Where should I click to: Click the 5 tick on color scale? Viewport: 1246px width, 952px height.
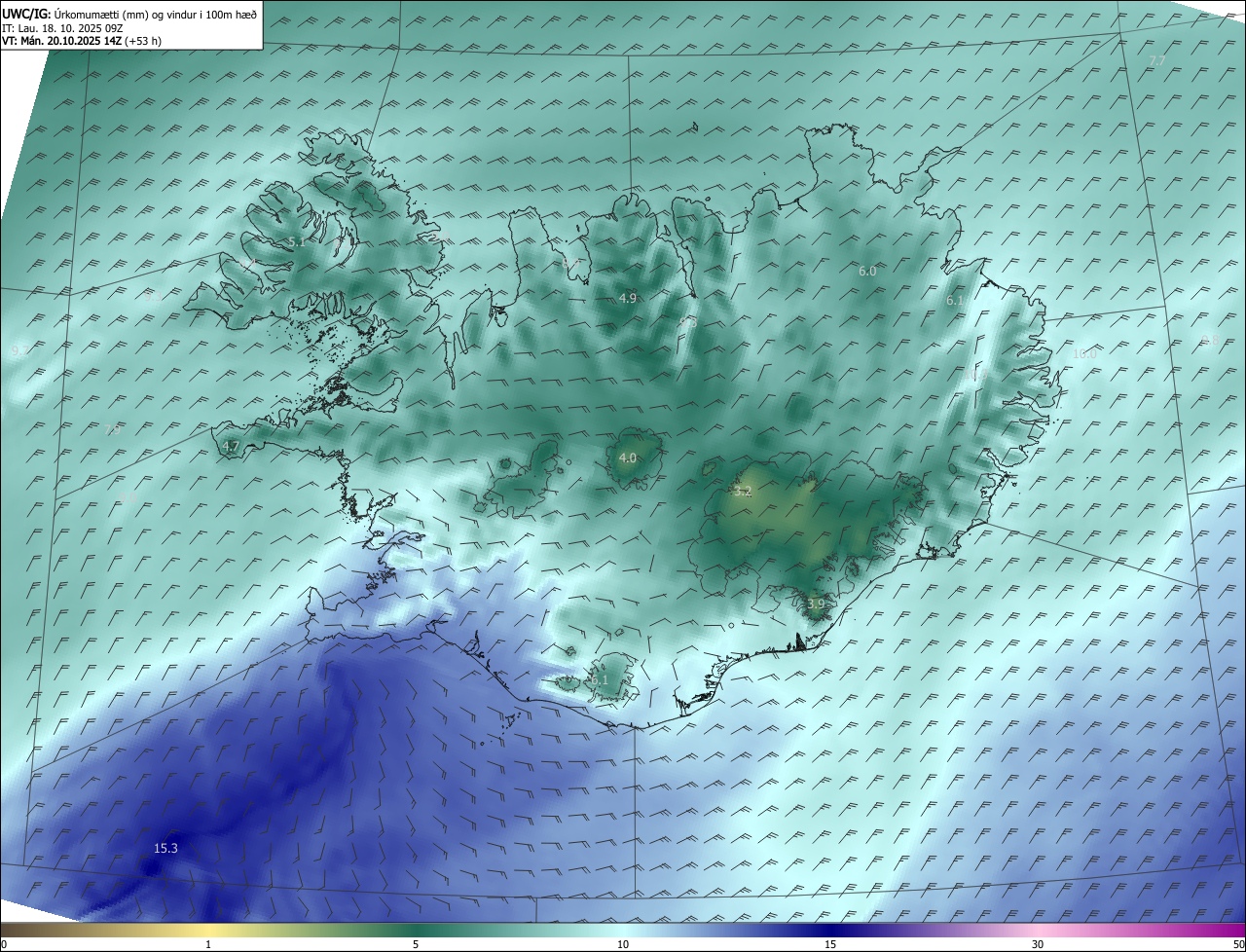(416, 944)
